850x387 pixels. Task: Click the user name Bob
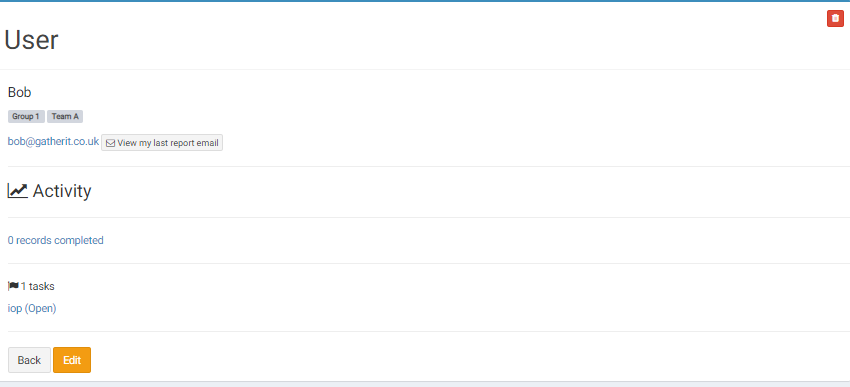click(20, 93)
